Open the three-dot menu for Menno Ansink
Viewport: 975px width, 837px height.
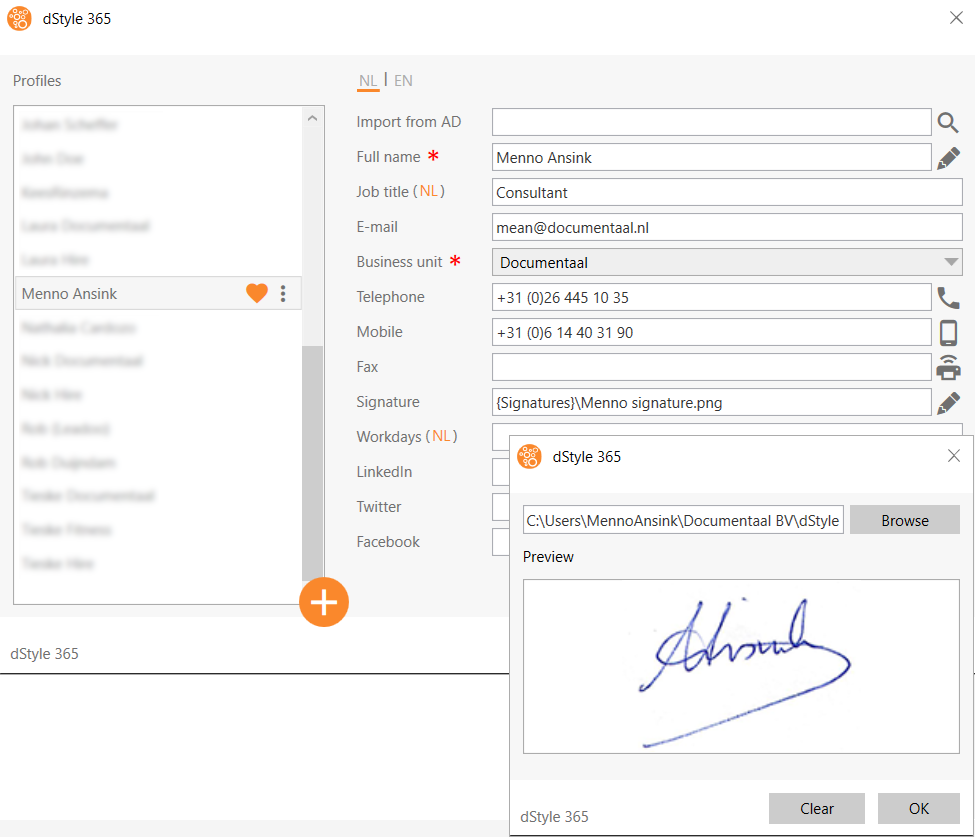[x=283, y=294]
